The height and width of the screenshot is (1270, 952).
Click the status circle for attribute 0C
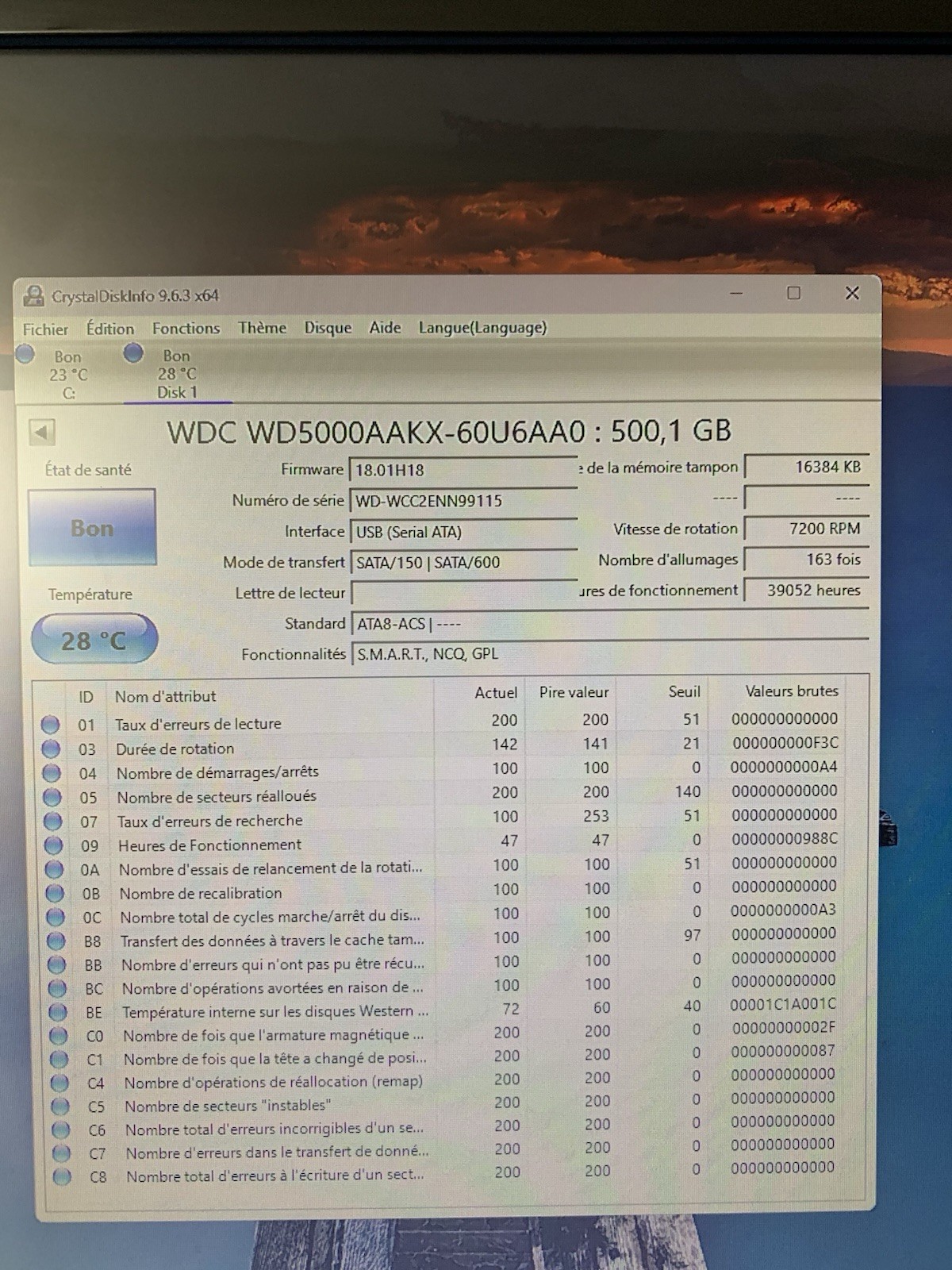(x=56, y=918)
